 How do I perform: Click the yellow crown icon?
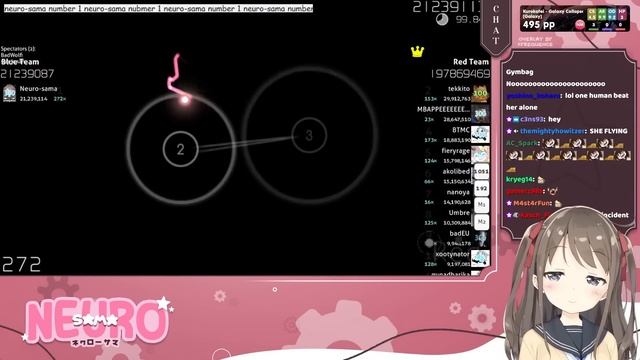click(417, 51)
